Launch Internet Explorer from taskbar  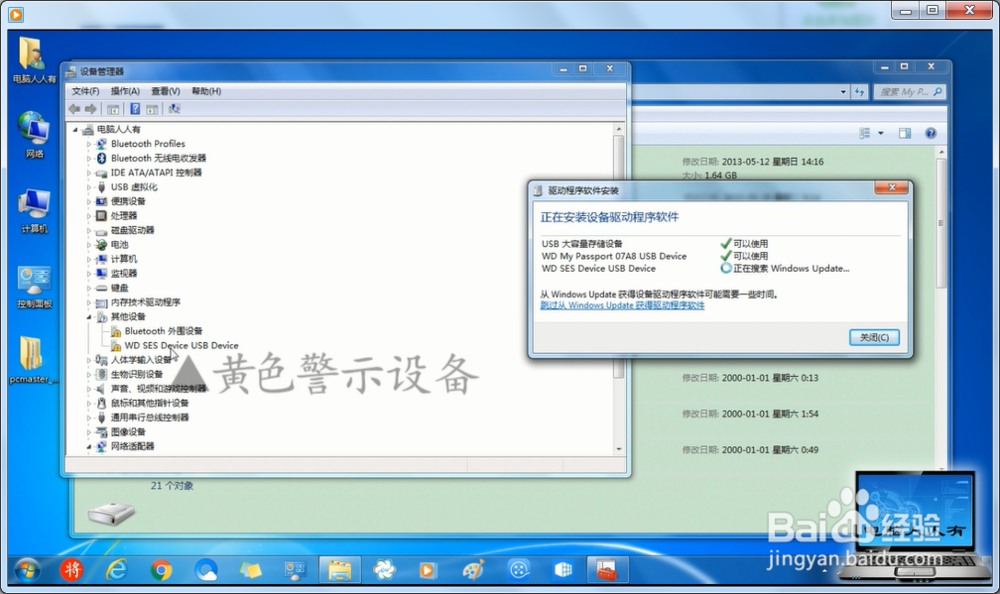coord(116,570)
